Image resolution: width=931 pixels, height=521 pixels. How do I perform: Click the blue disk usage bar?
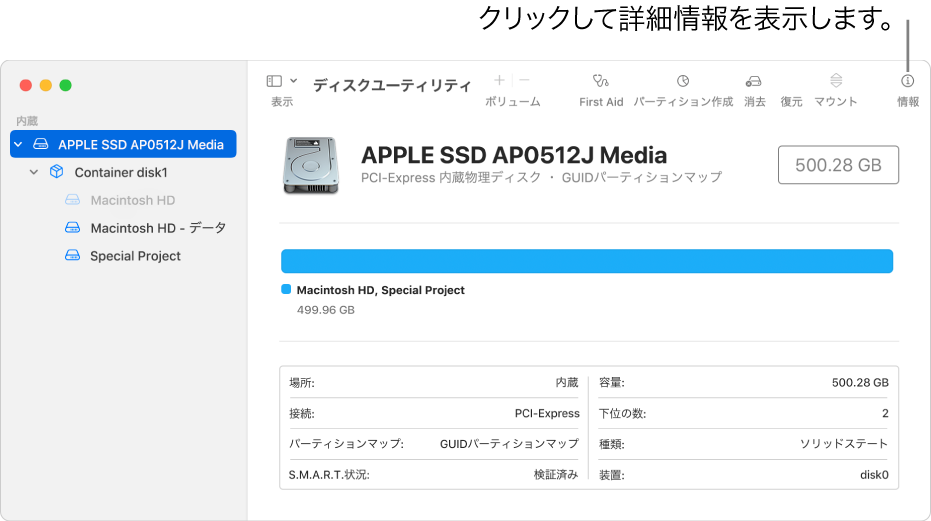point(587,261)
